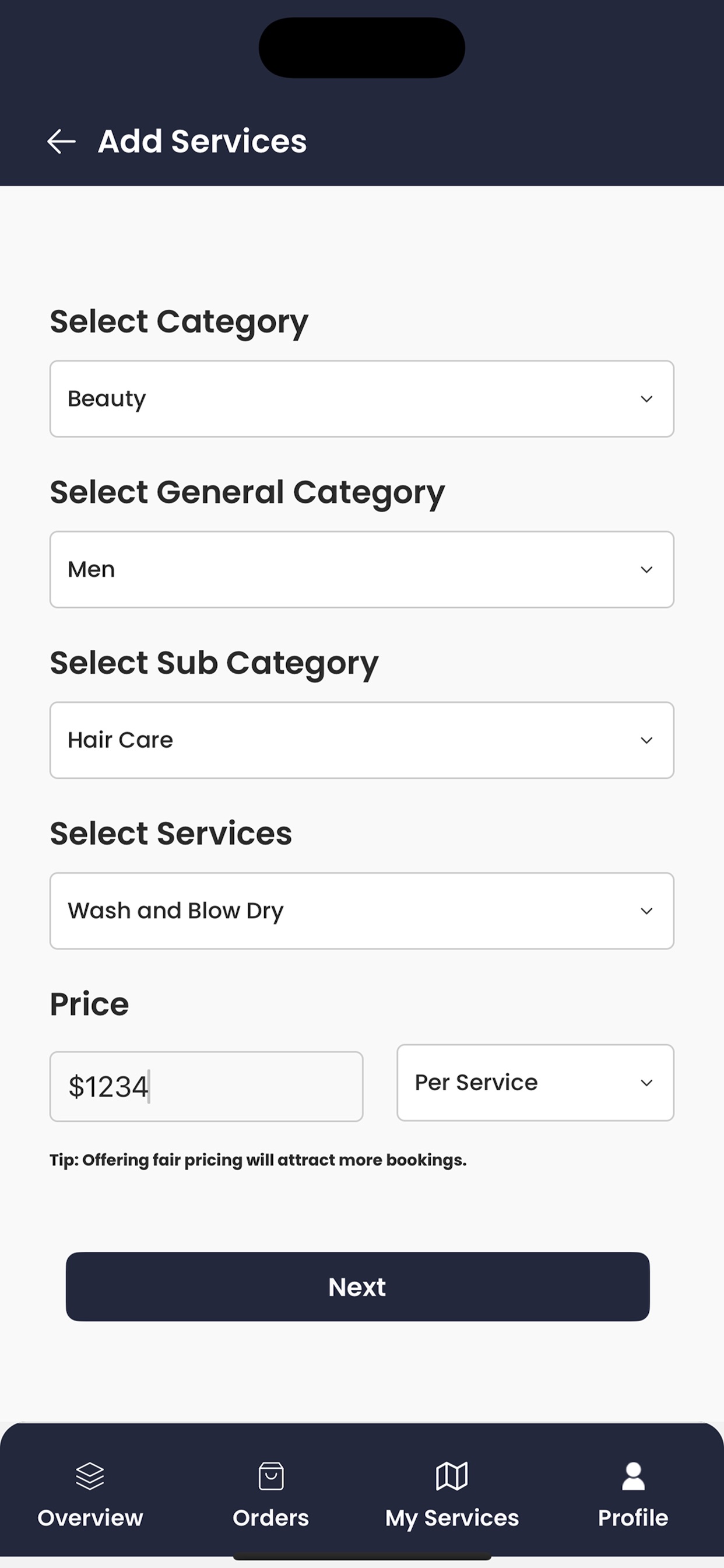Open the Per Service pricing unit dropdown

pyautogui.click(x=535, y=1082)
